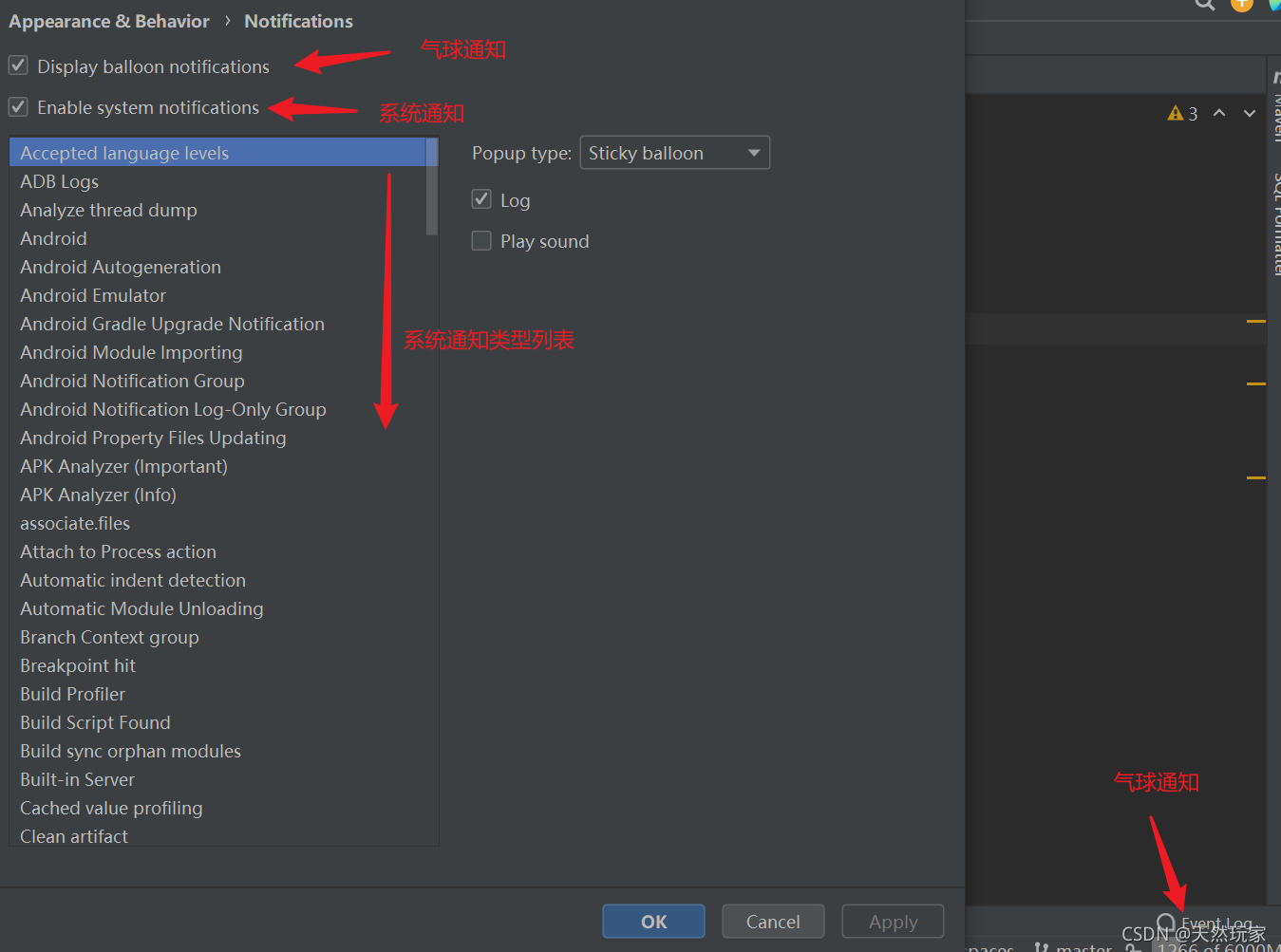Select the Android notification group
Screen dimensions: 1281x952
click(x=217, y=238)
